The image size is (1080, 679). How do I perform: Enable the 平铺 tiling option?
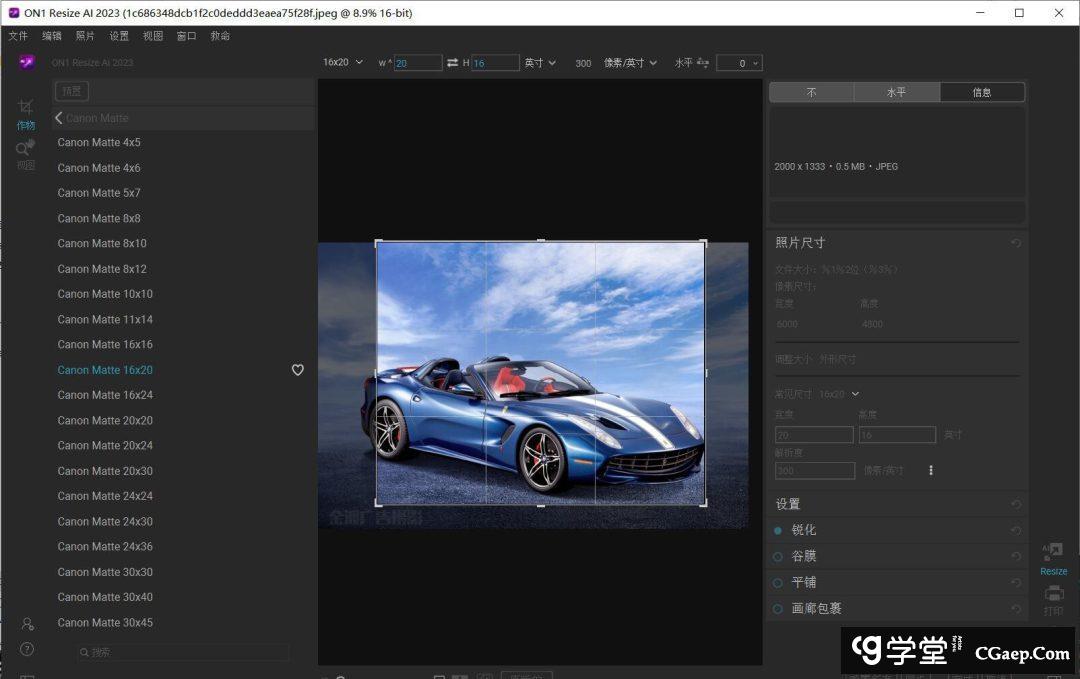pyautogui.click(x=778, y=582)
